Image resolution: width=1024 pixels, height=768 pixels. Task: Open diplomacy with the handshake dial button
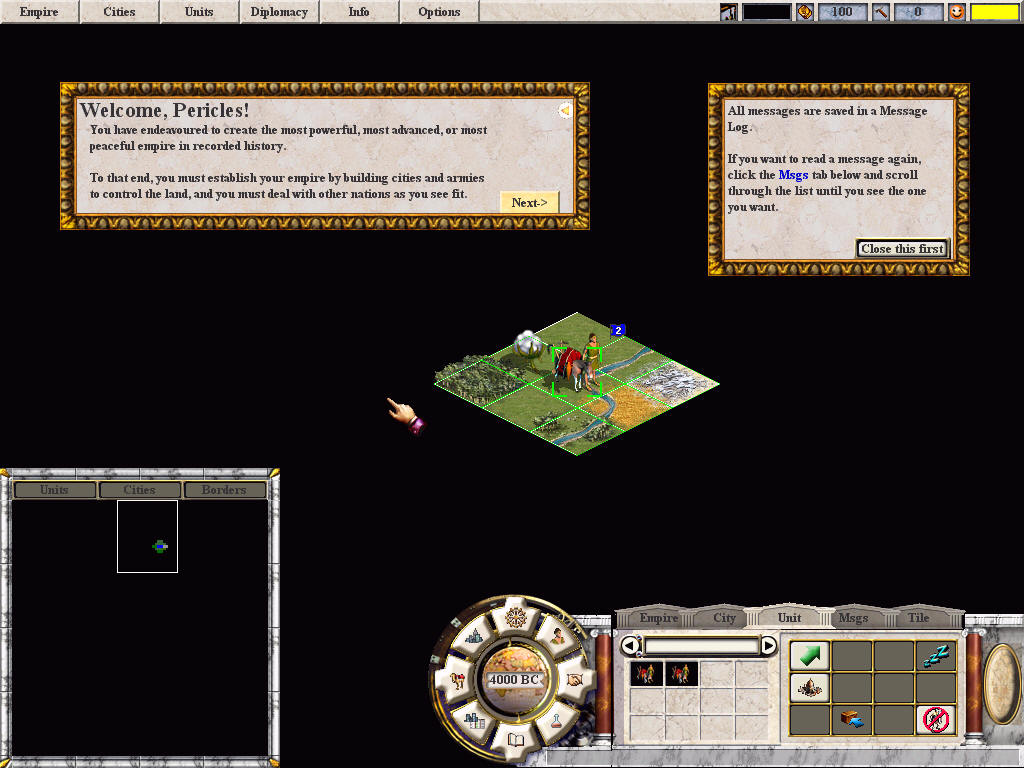click(x=574, y=680)
